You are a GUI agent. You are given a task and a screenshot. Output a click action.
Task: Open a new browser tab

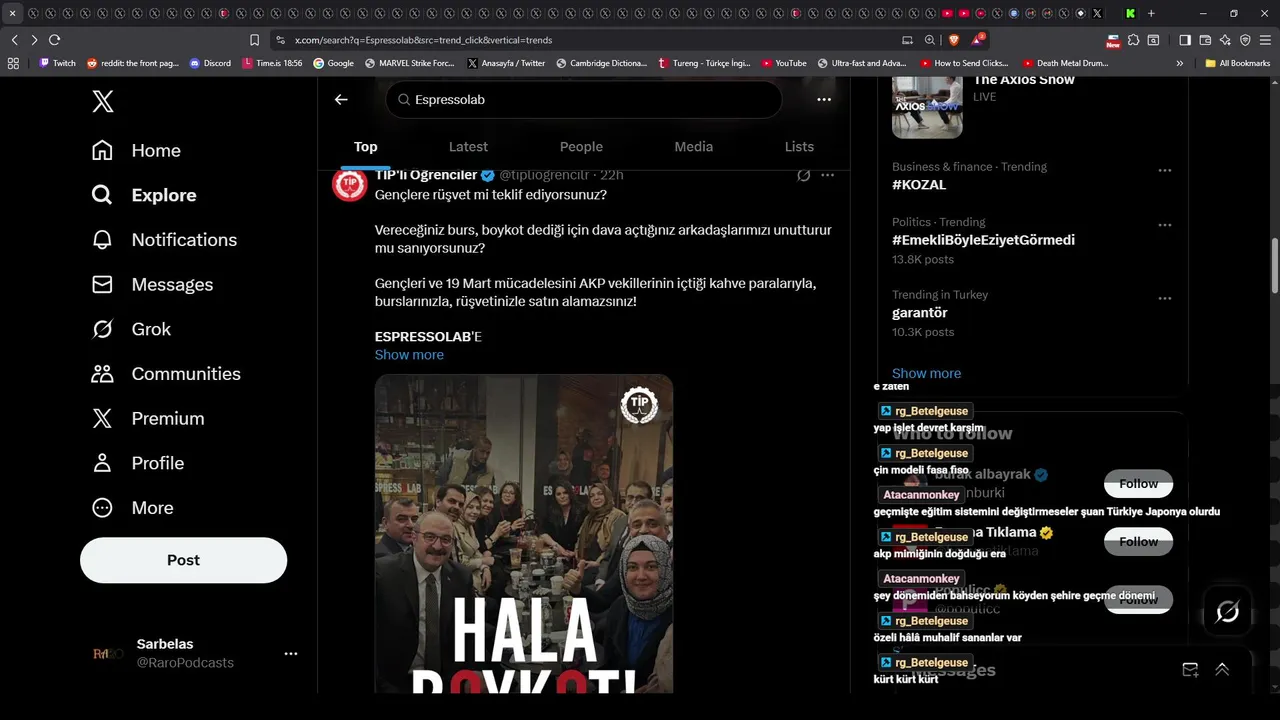pyautogui.click(x=1151, y=13)
